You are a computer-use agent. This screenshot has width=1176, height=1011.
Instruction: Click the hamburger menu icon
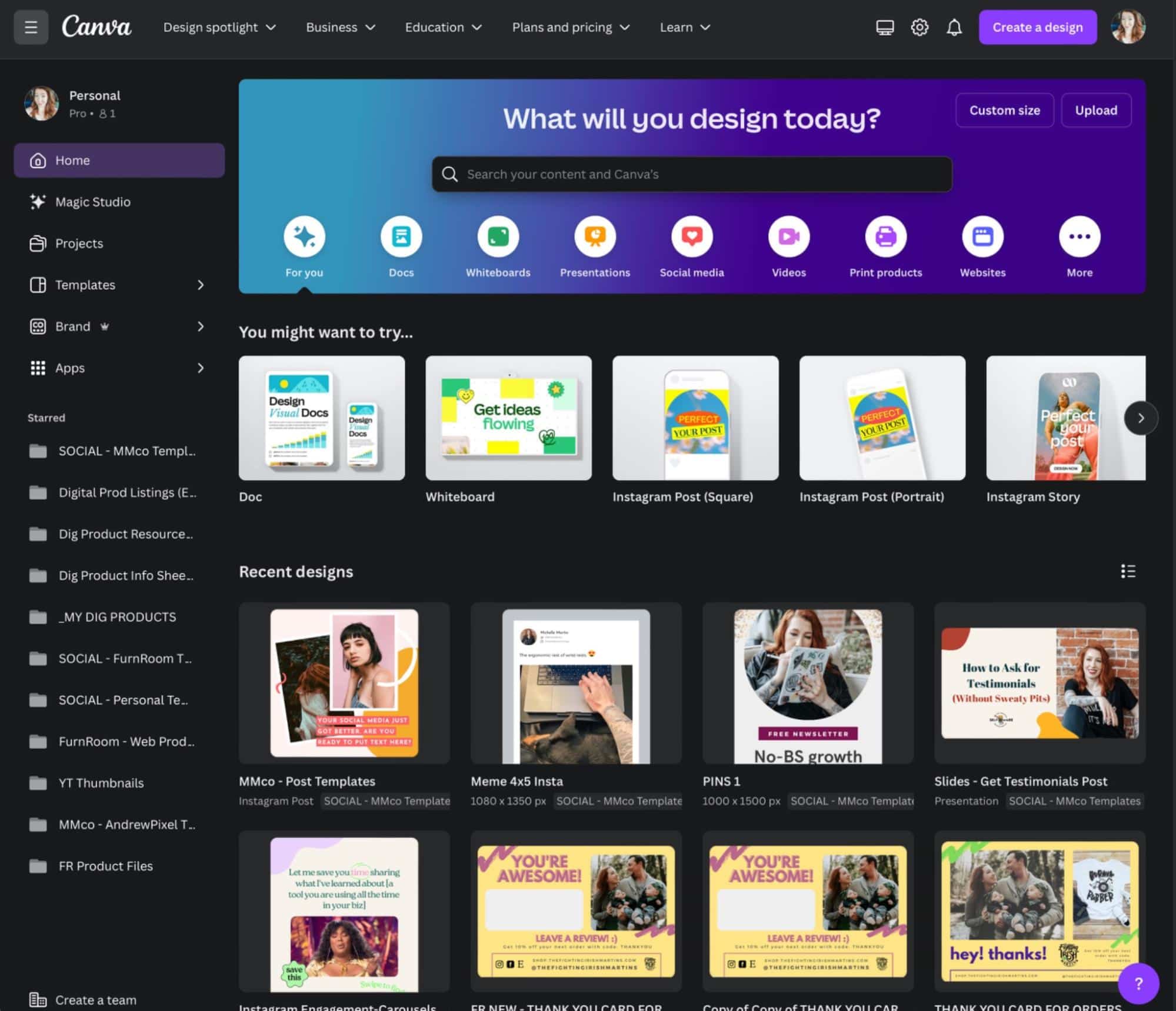[31, 27]
